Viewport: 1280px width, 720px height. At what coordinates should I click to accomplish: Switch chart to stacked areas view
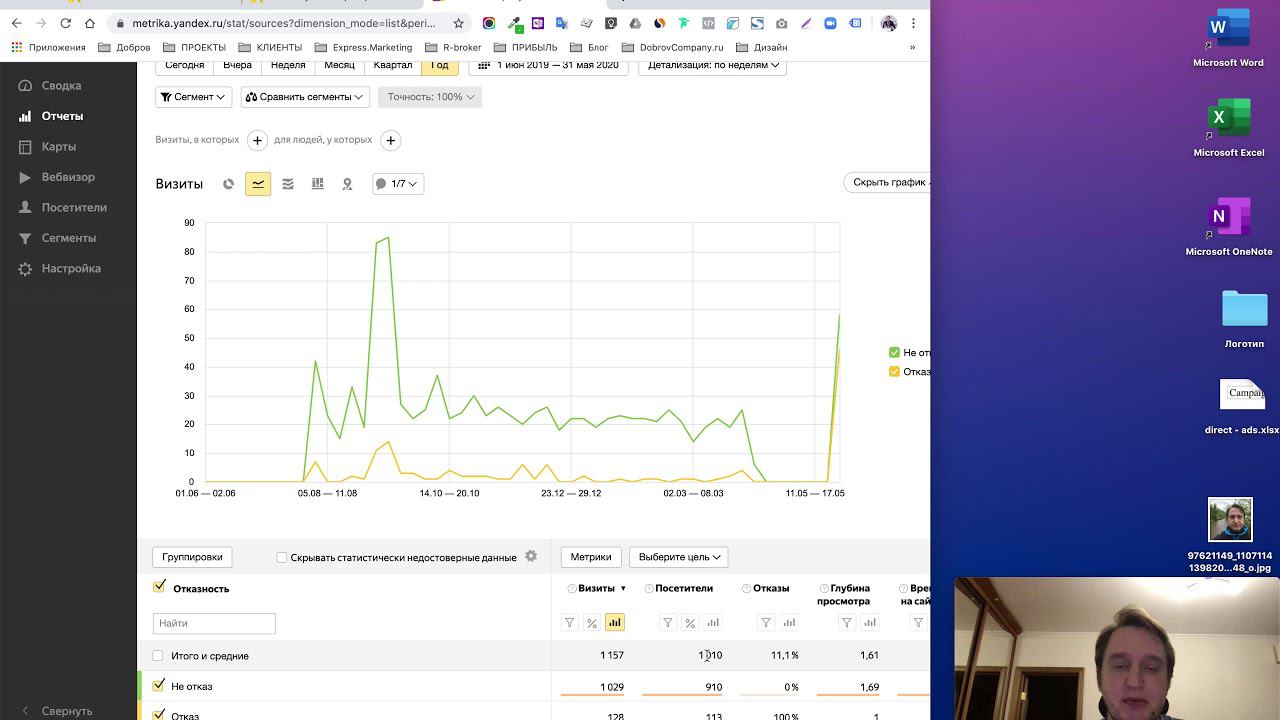(x=288, y=184)
